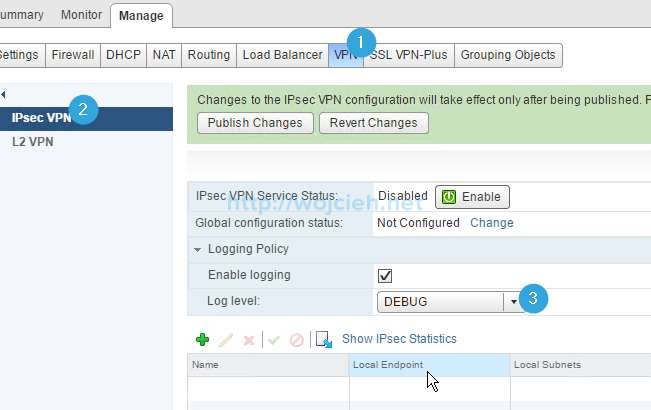Switch to the Monitor tab
651x410 pixels.
click(x=81, y=15)
